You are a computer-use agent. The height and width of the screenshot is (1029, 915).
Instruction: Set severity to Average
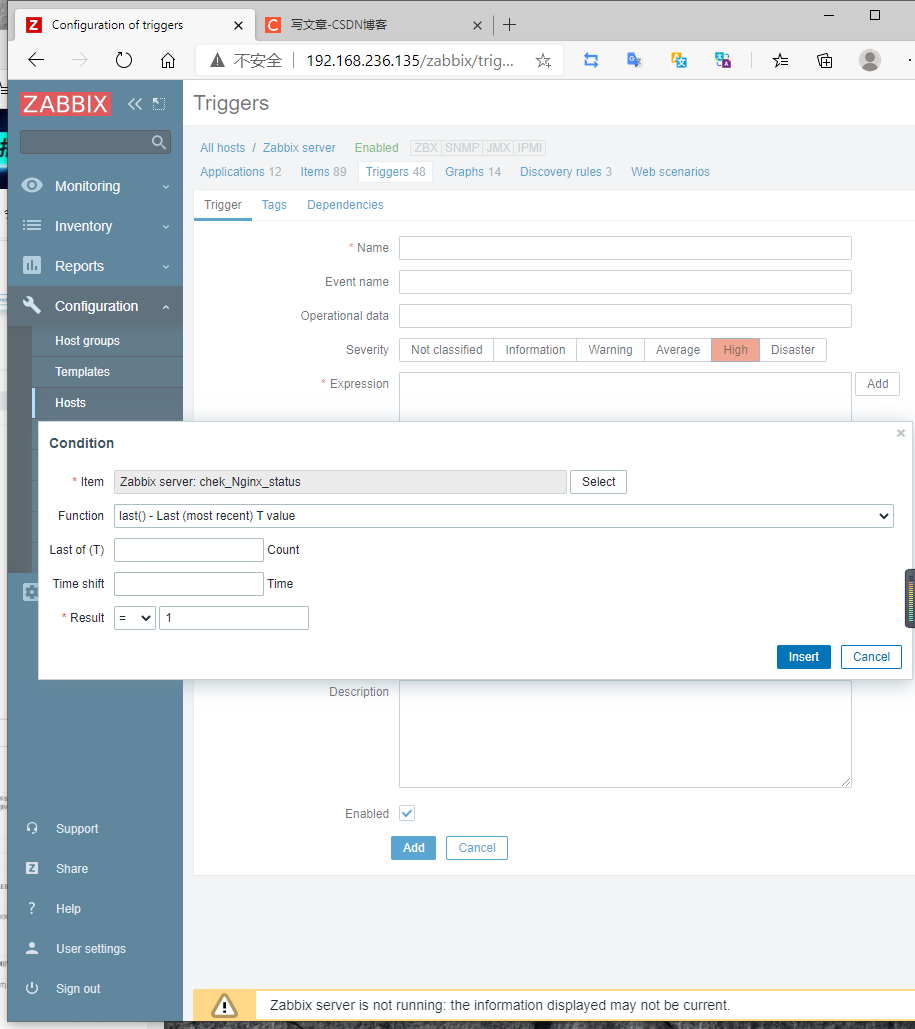coord(678,350)
